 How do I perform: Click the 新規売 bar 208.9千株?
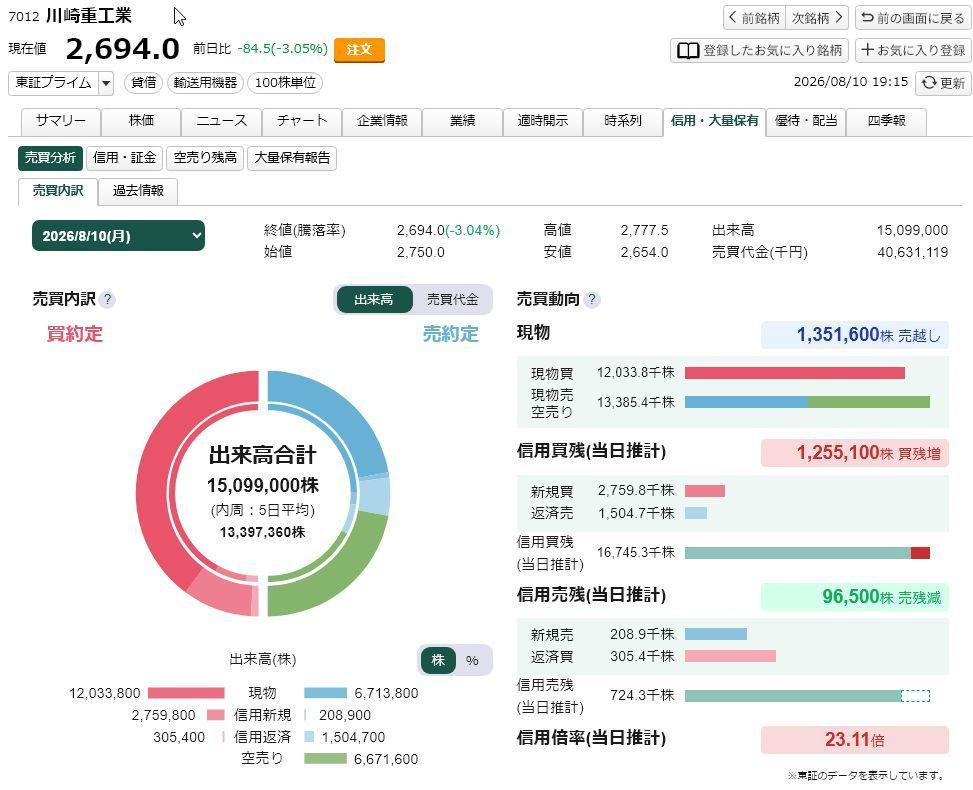pos(715,634)
